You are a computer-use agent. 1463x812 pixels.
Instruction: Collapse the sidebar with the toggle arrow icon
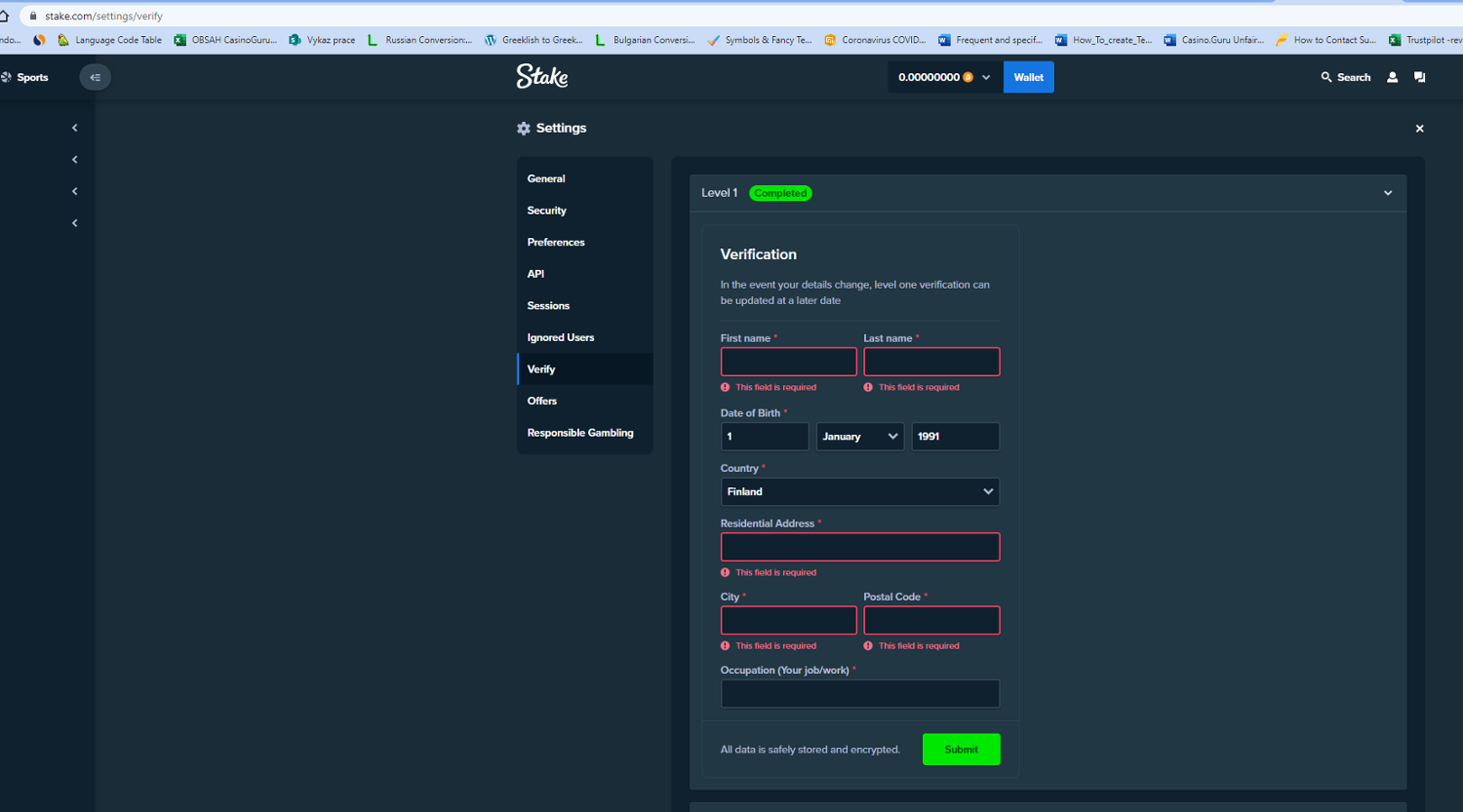(x=95, y=77)
